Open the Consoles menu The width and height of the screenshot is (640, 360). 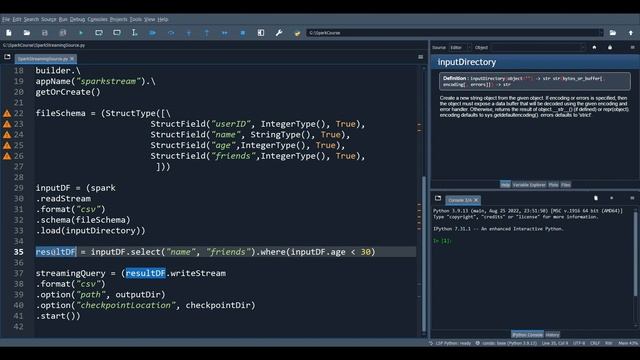pyautogui.click(x=97, y=19)
